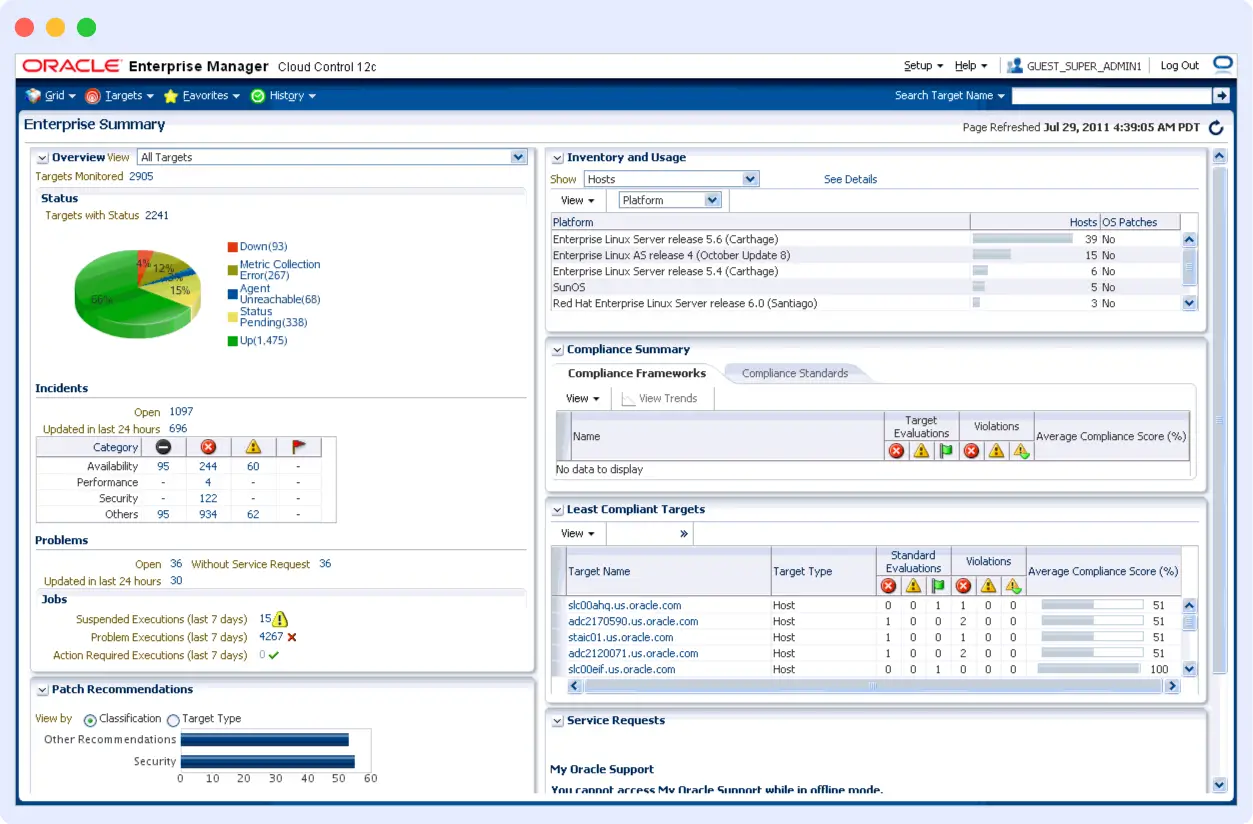
Task: Click the compliance score bar for slc00eif
Action: (1089, 669)
